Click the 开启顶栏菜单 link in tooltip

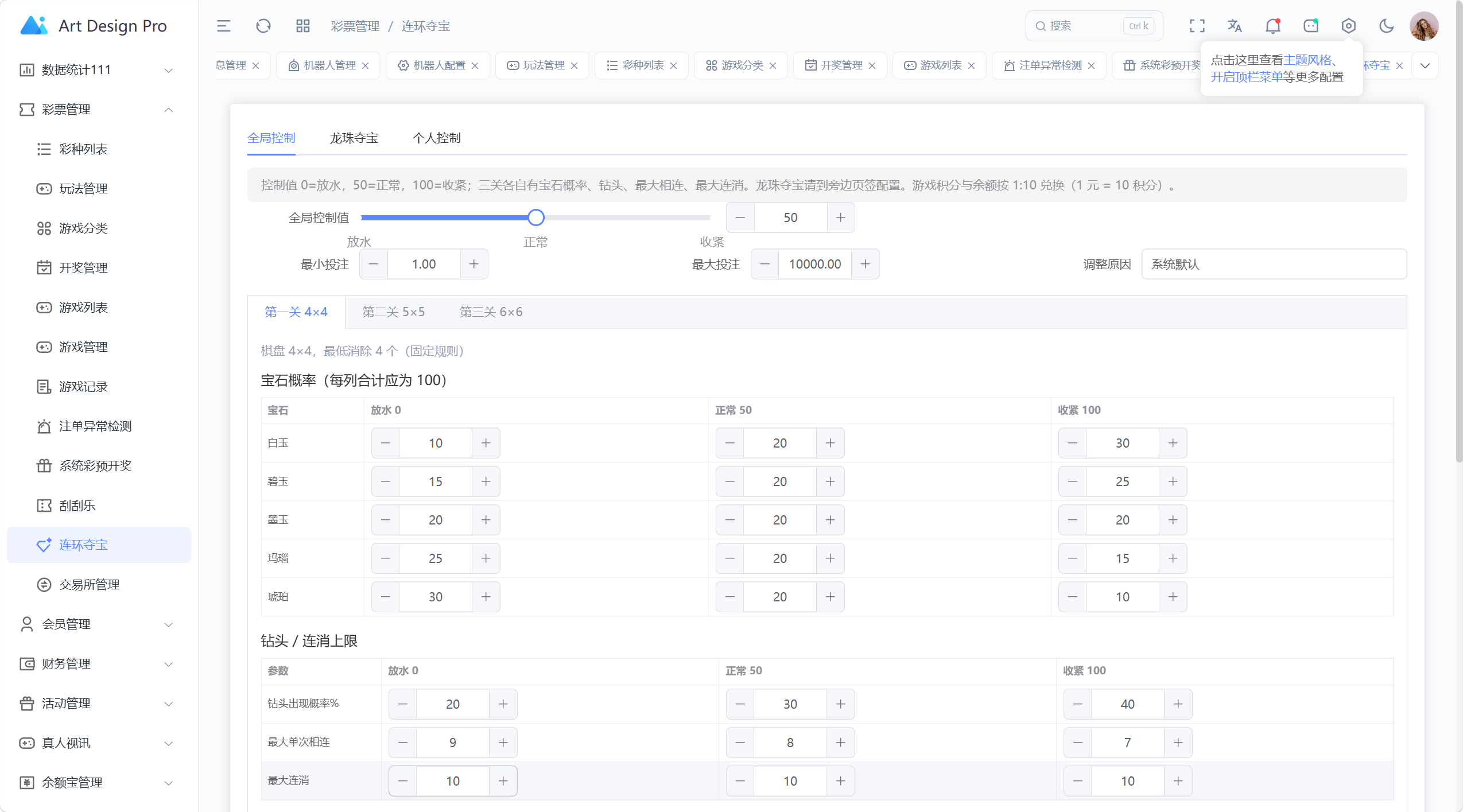point(1247,77)
